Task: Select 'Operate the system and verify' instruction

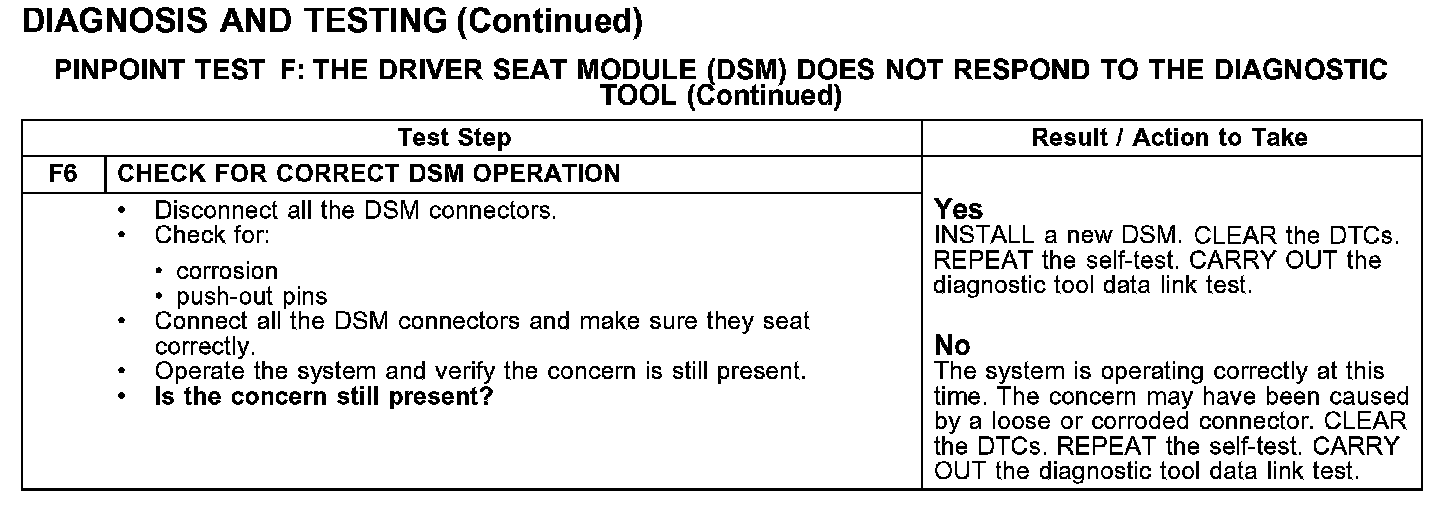Action: point(480,372)
